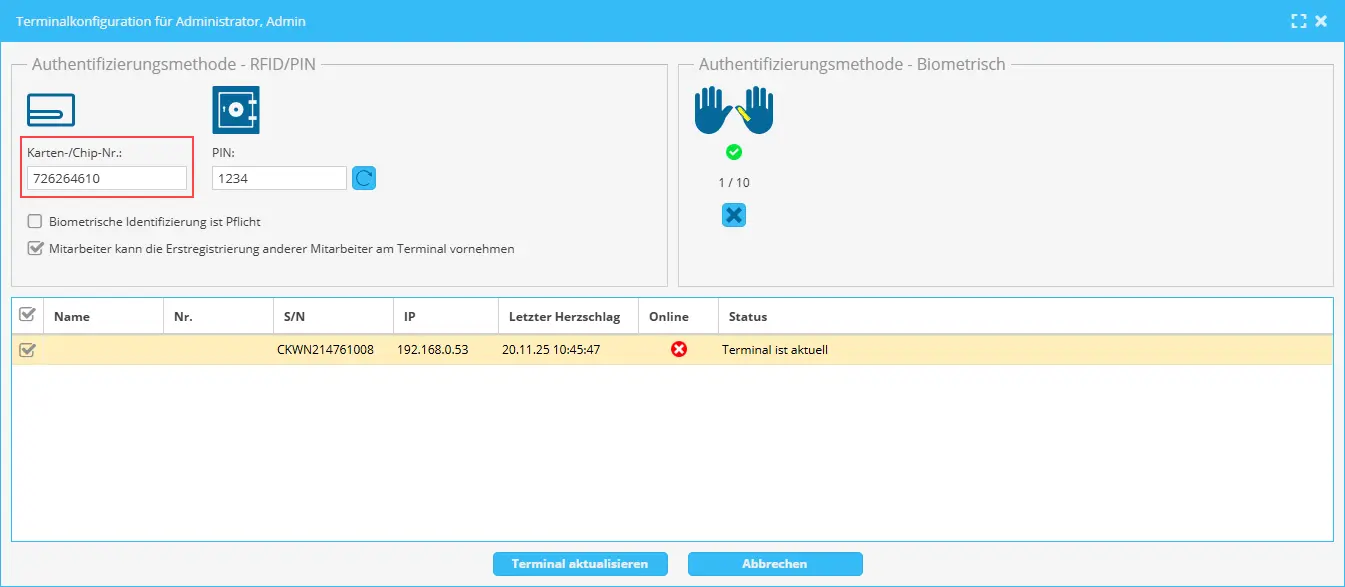The height and width of the screenshot is (587, 1345).
Task: Delete biometric data with blue X button
Action: [x=734, y=215]
